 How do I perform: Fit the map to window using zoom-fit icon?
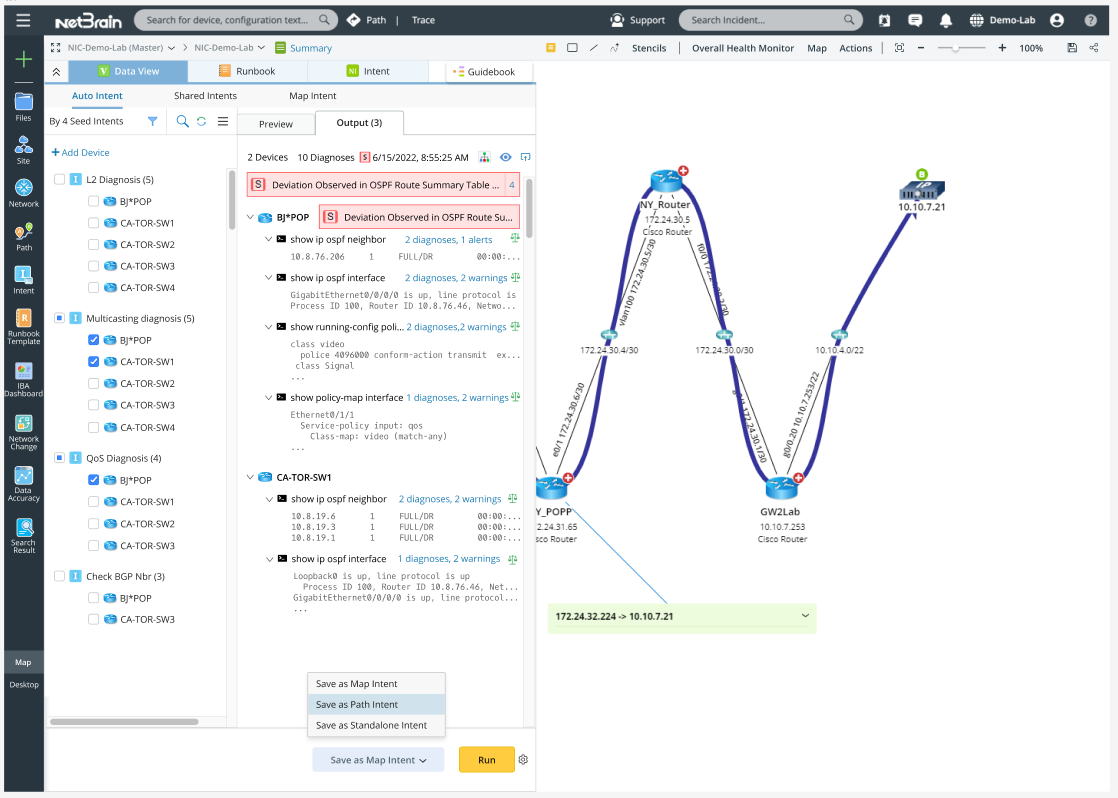(898, 47)
